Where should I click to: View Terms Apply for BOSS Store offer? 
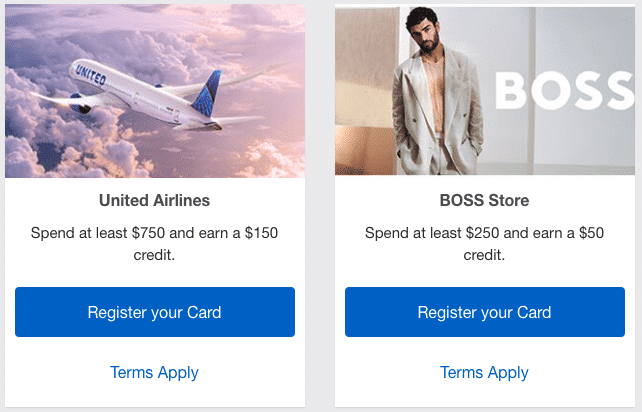click(x=484, y=372)
